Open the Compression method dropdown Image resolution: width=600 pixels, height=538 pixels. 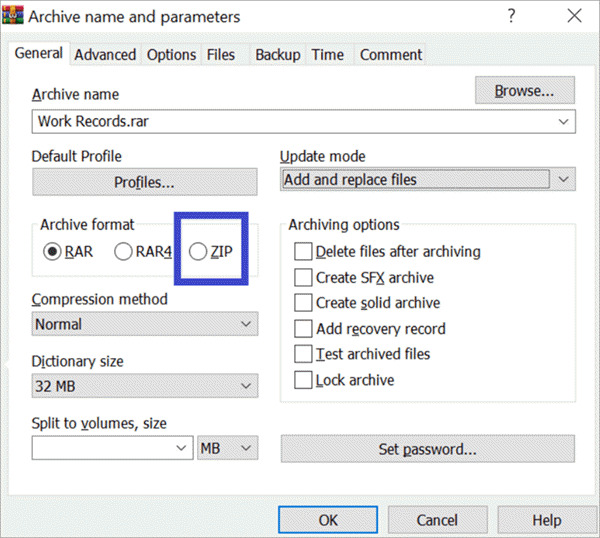(246, 324)
